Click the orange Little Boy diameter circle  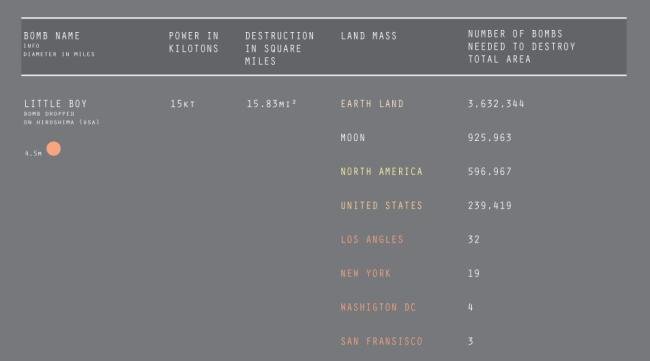coord(53,149)
